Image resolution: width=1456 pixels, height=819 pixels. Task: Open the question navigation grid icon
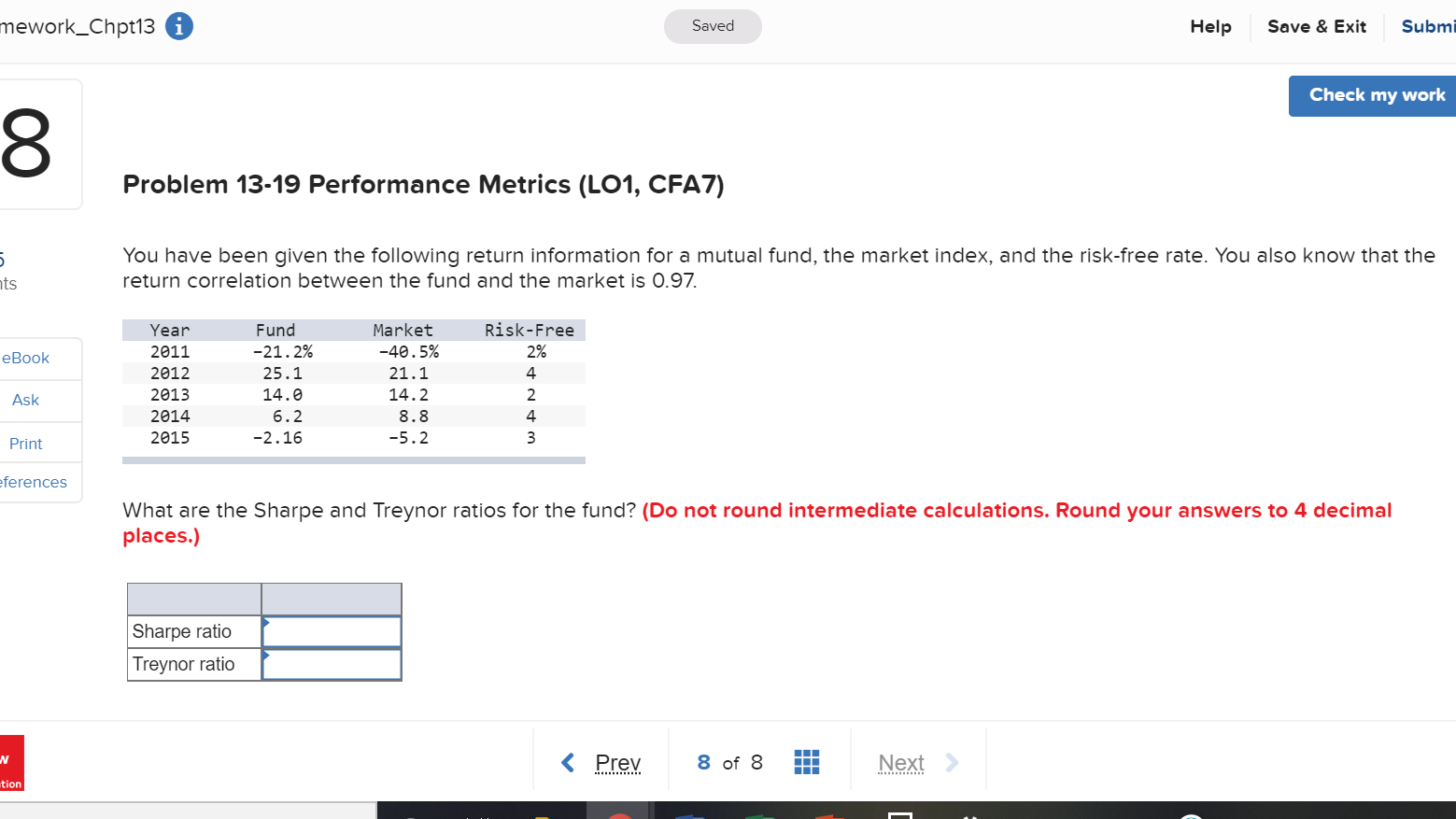[x=806, y=762]
